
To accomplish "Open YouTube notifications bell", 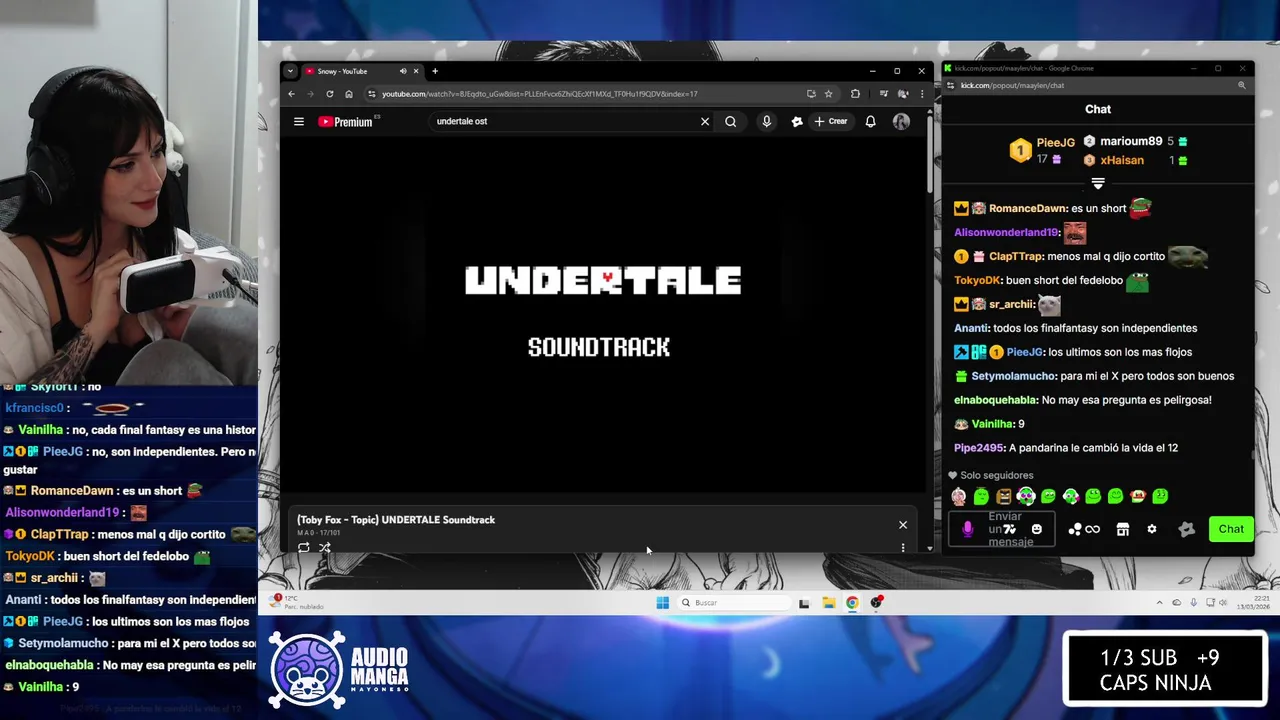I will pos(870,122).
